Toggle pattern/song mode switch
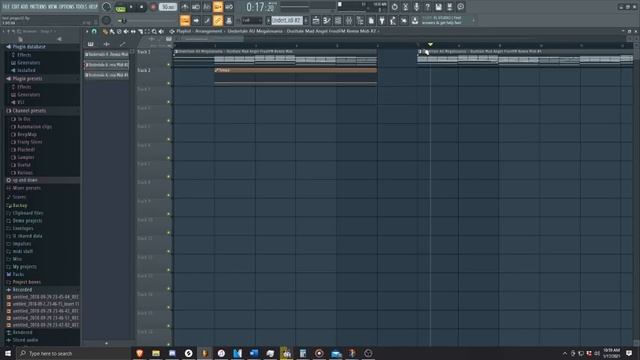Viewport: 640px width, 360px height. [120, 7]
